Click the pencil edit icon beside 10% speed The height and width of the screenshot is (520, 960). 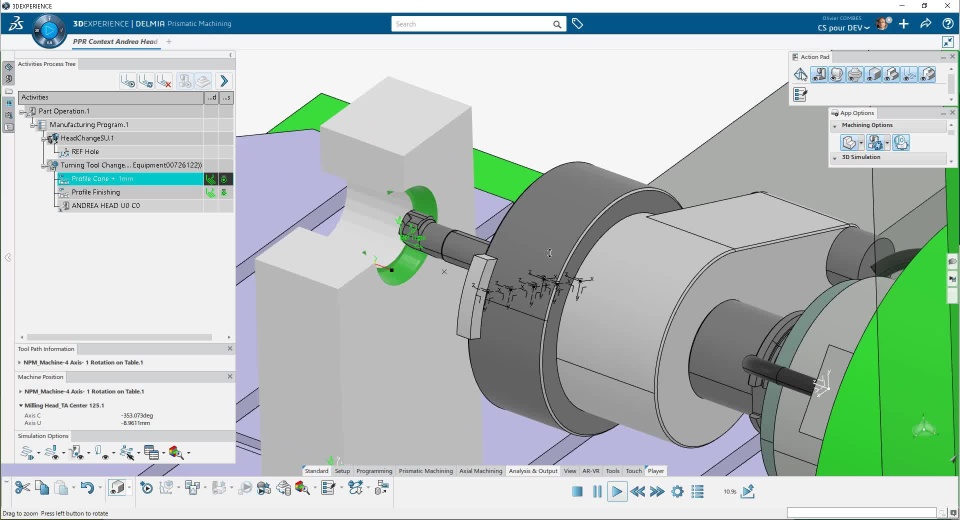(x=748, y=491)
